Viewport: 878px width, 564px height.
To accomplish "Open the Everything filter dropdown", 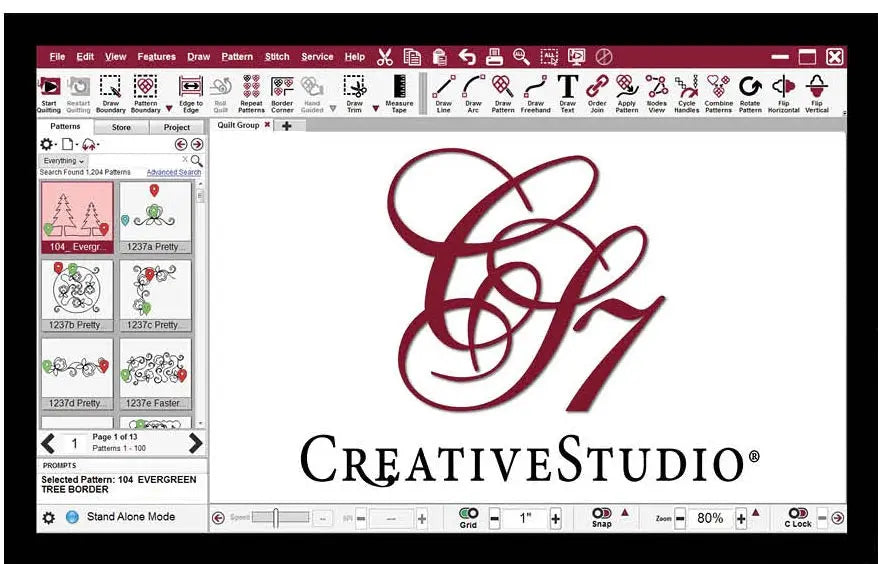I will 63,161.
